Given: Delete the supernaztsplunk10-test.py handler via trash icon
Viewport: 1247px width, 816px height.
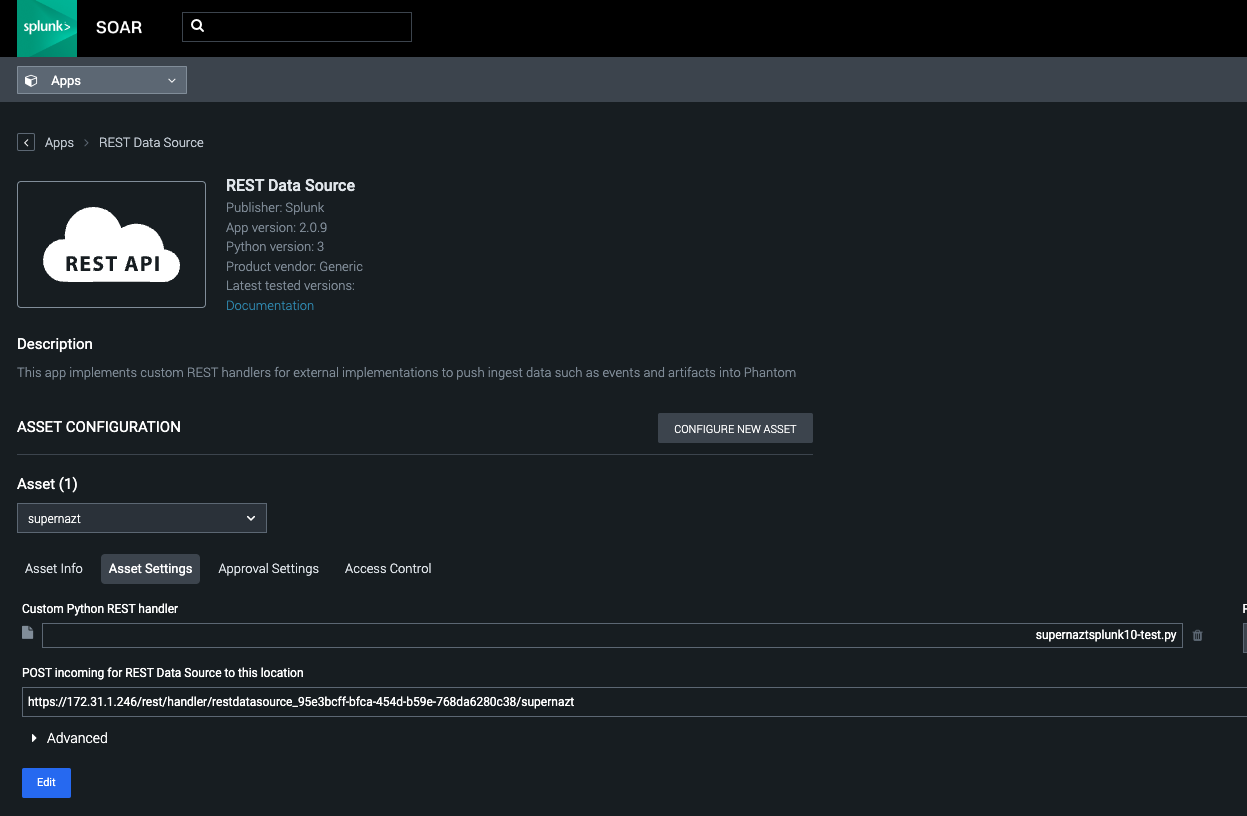Looking at the screenshot, I should tap(1197, 634).
